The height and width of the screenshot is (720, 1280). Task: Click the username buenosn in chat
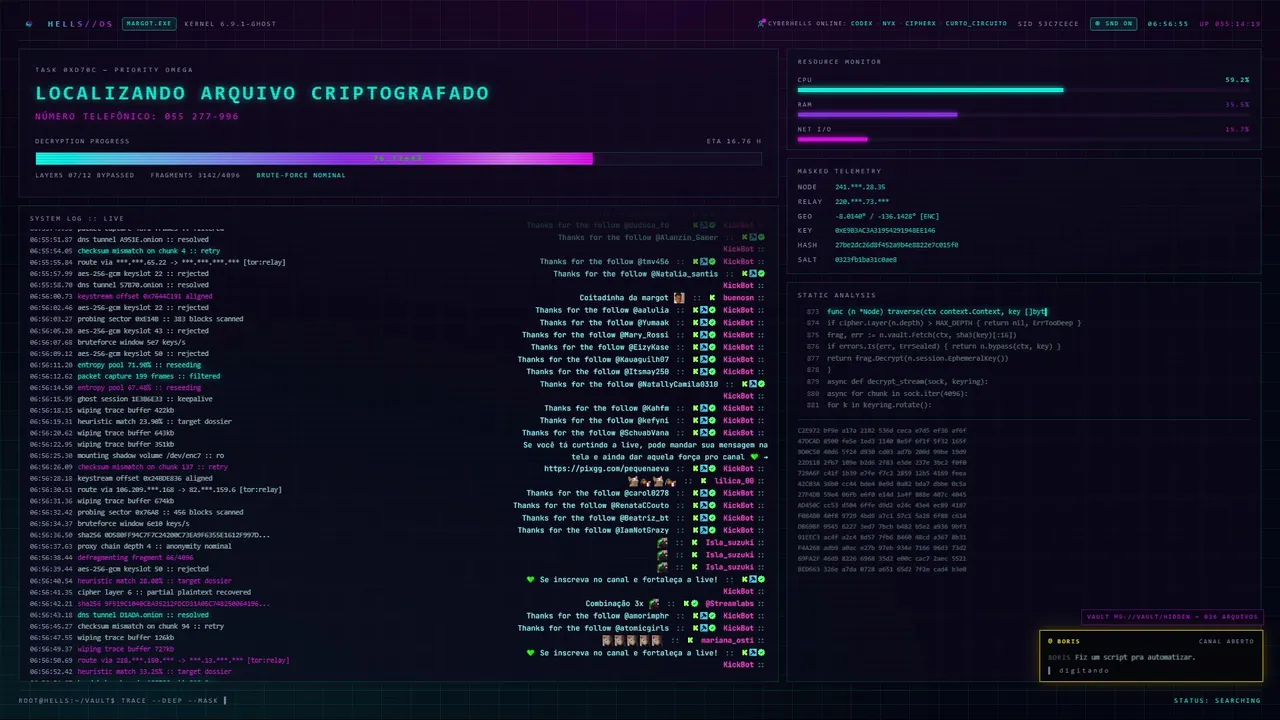coord(738,298)
